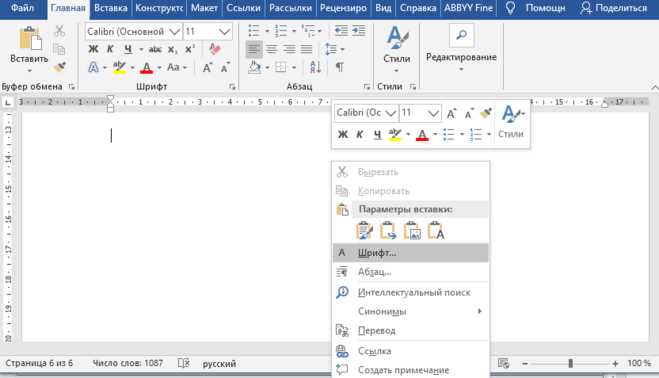Show paragraph marks ¶
The width and height of the screenshot is (659, 378).
coord(340,67)
